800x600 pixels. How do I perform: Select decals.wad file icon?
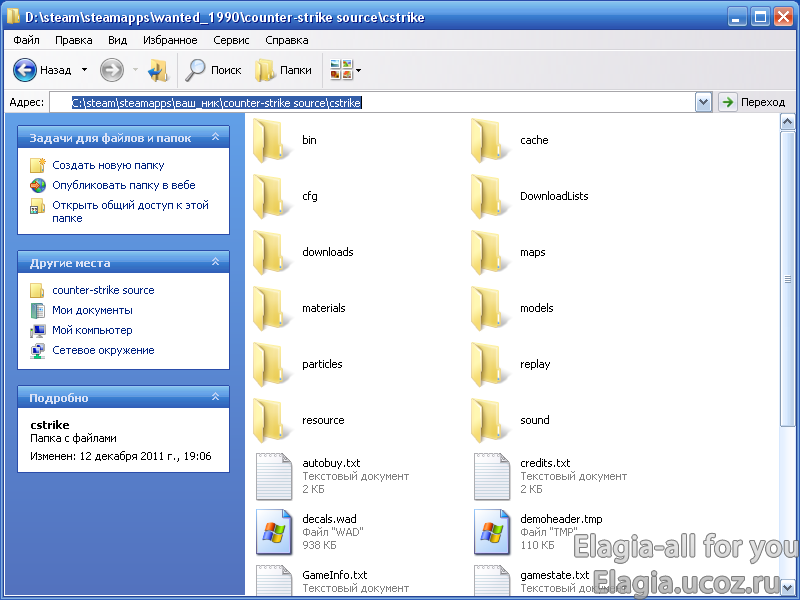coord(274,532)
